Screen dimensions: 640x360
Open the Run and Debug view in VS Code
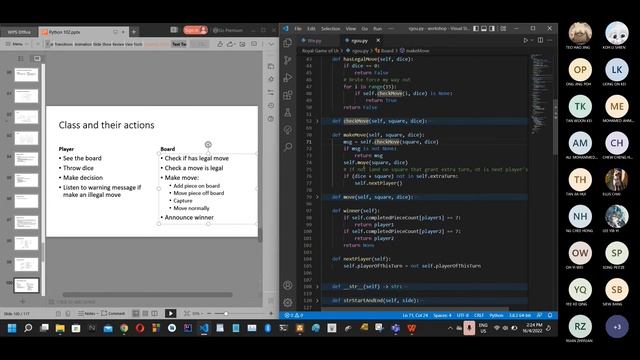point(288,78)
